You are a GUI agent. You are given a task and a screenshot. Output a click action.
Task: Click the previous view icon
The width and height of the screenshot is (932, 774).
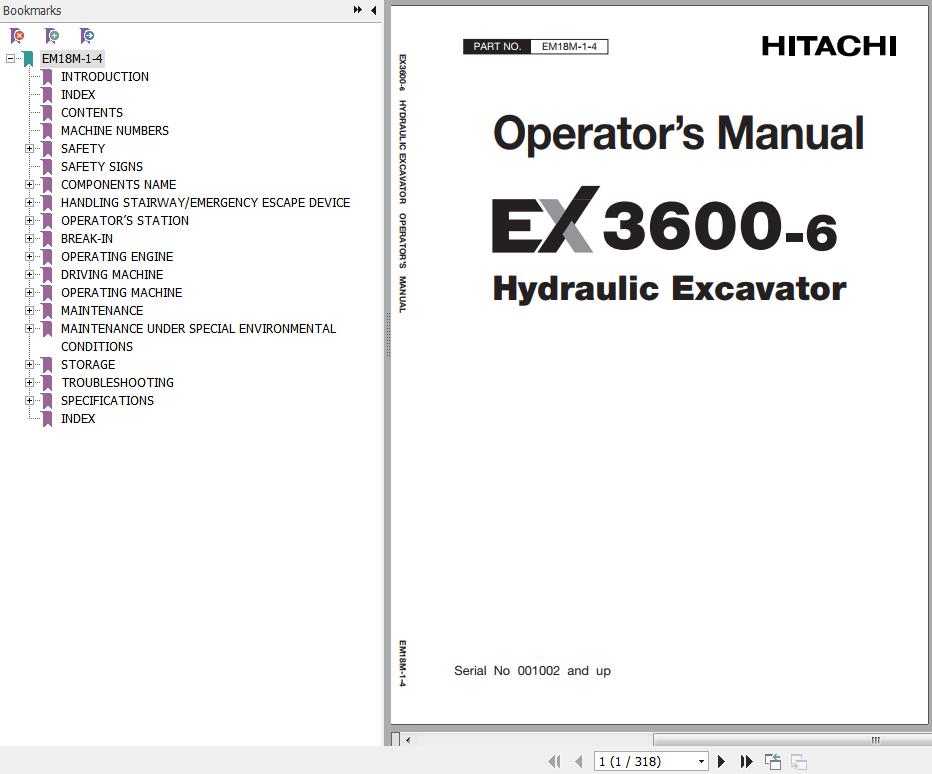click(x=773, y=762)
